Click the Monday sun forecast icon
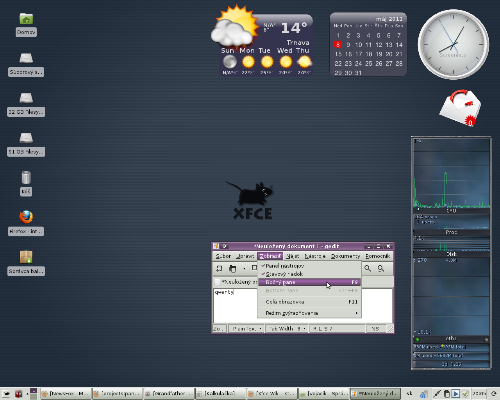 point(248,62)
